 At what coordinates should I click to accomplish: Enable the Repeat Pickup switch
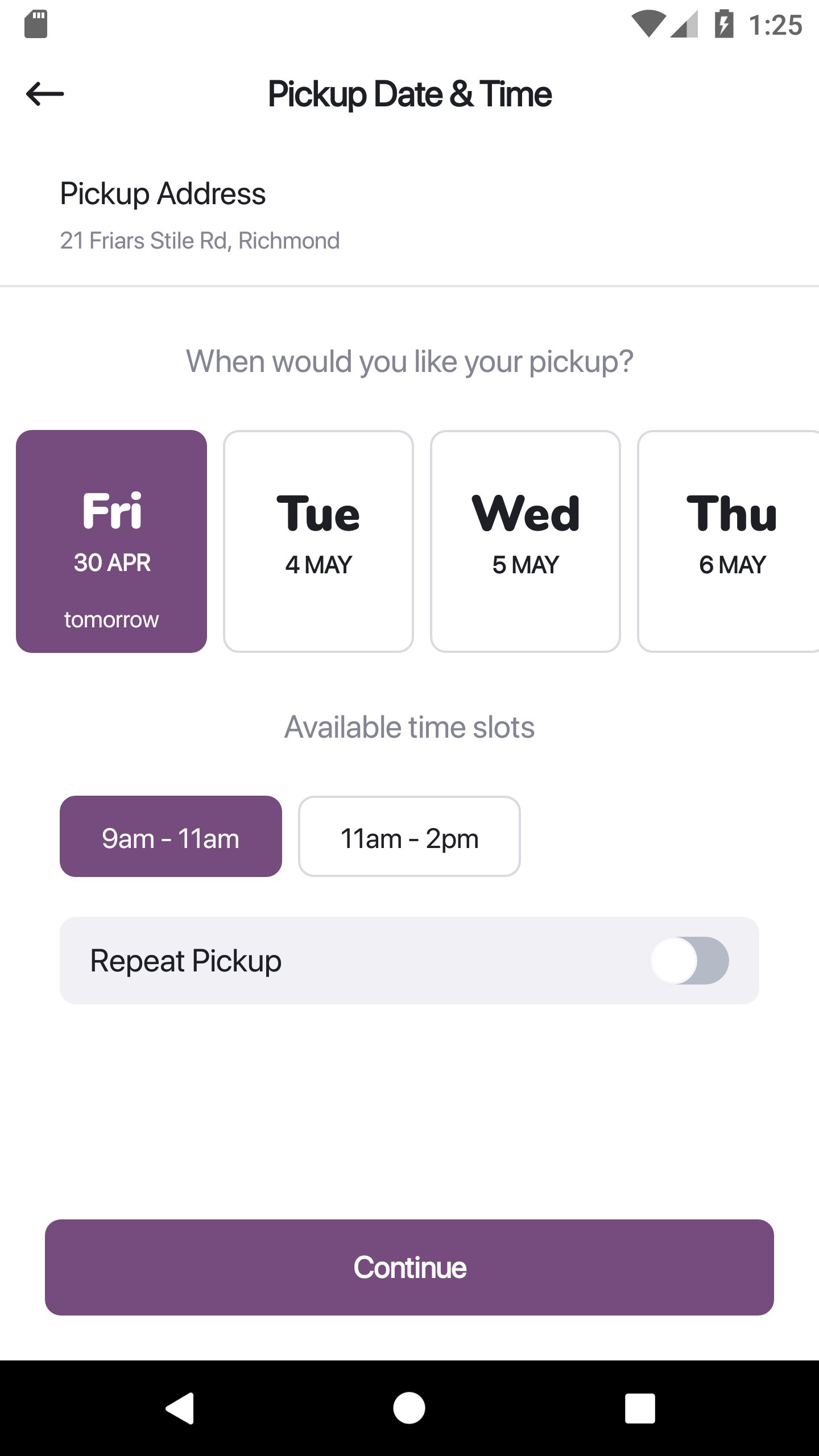[689, 961]
